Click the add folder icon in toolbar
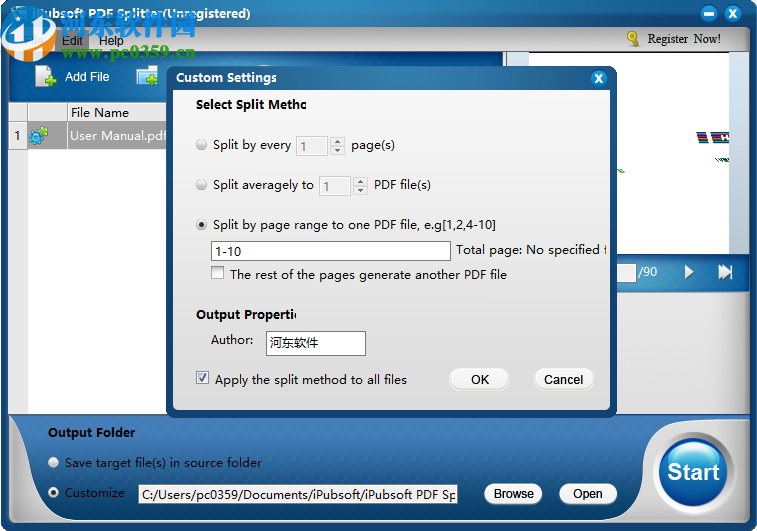Screen dimensions: 757x531 coord(147,76)
